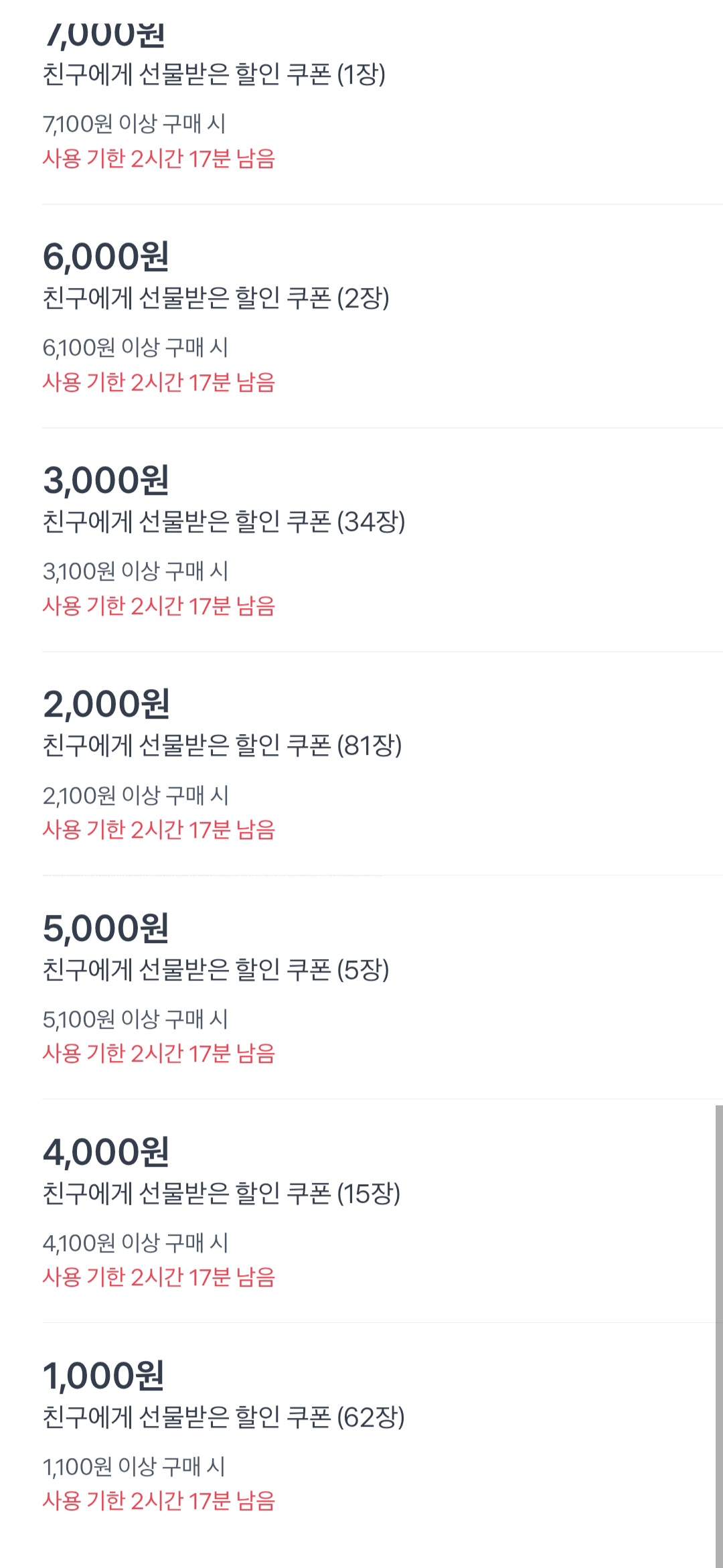Choose the coupon title showing (62장)
The height and width of the screenshot is (1568, 723).
(224, 1417)
